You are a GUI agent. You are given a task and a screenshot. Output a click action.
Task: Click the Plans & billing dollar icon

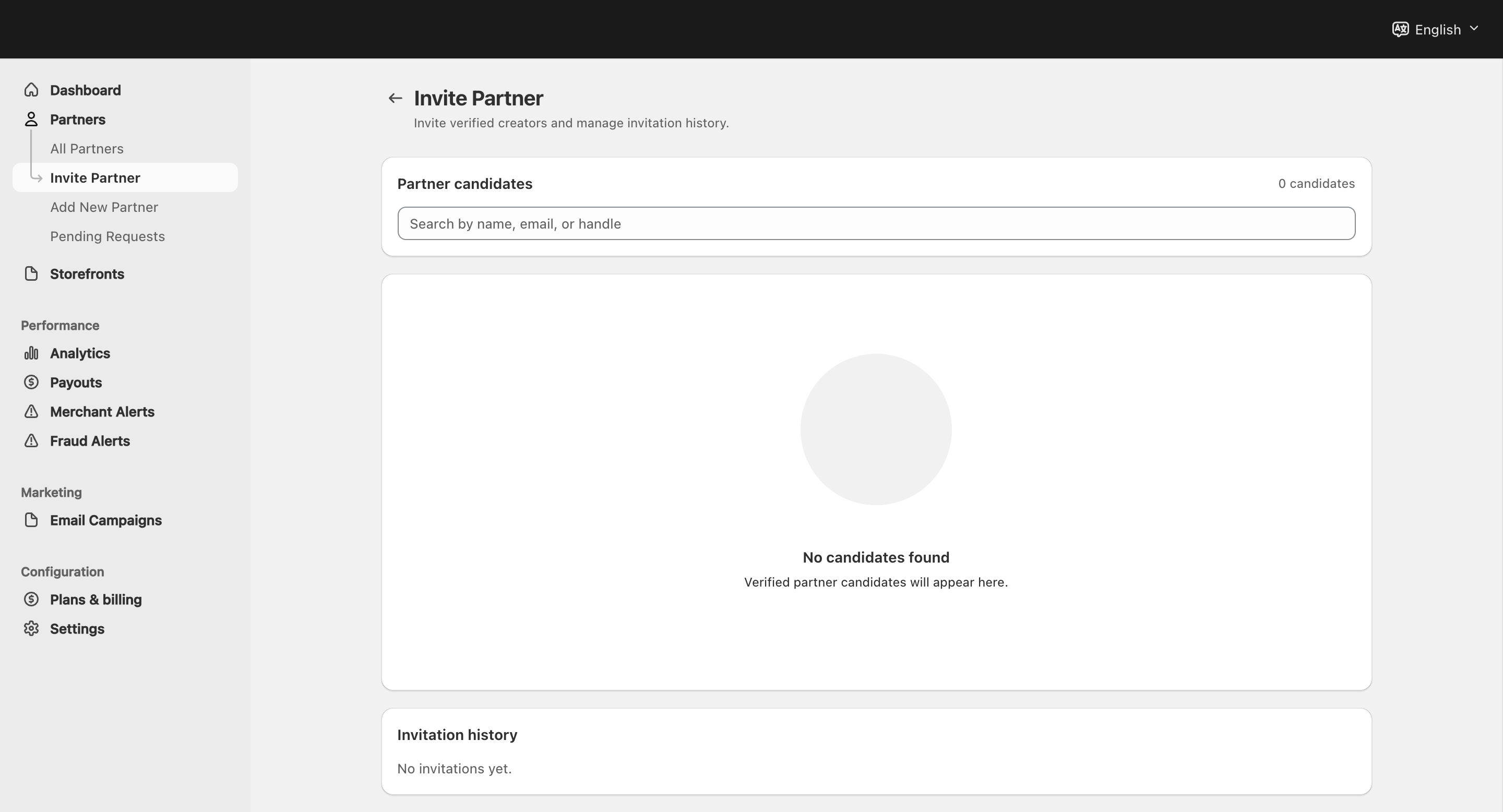pyautogui.click(x=31, y=599)
